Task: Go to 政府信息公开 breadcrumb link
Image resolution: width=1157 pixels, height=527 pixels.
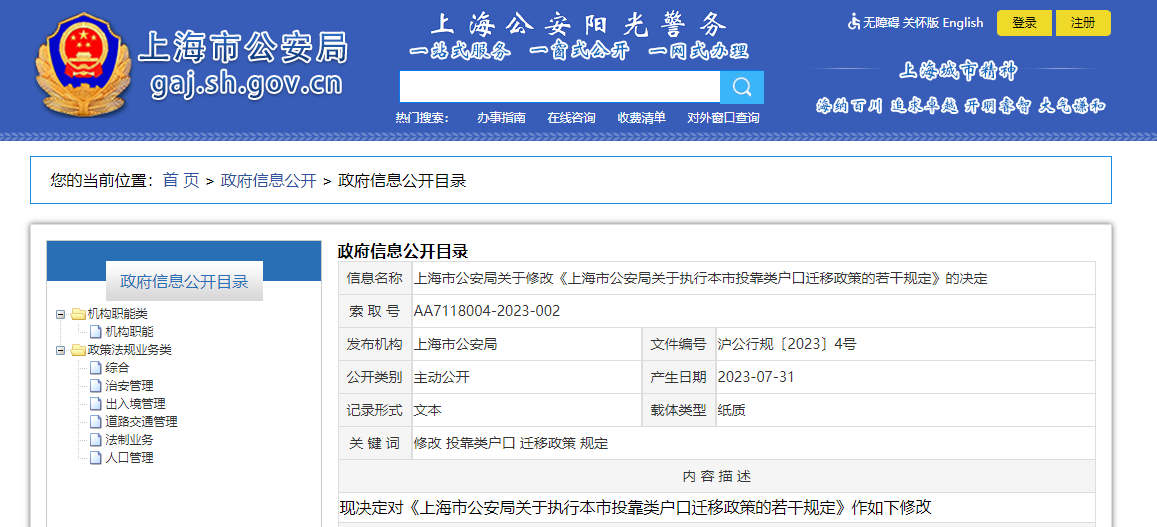Action: tap(269, 180)
